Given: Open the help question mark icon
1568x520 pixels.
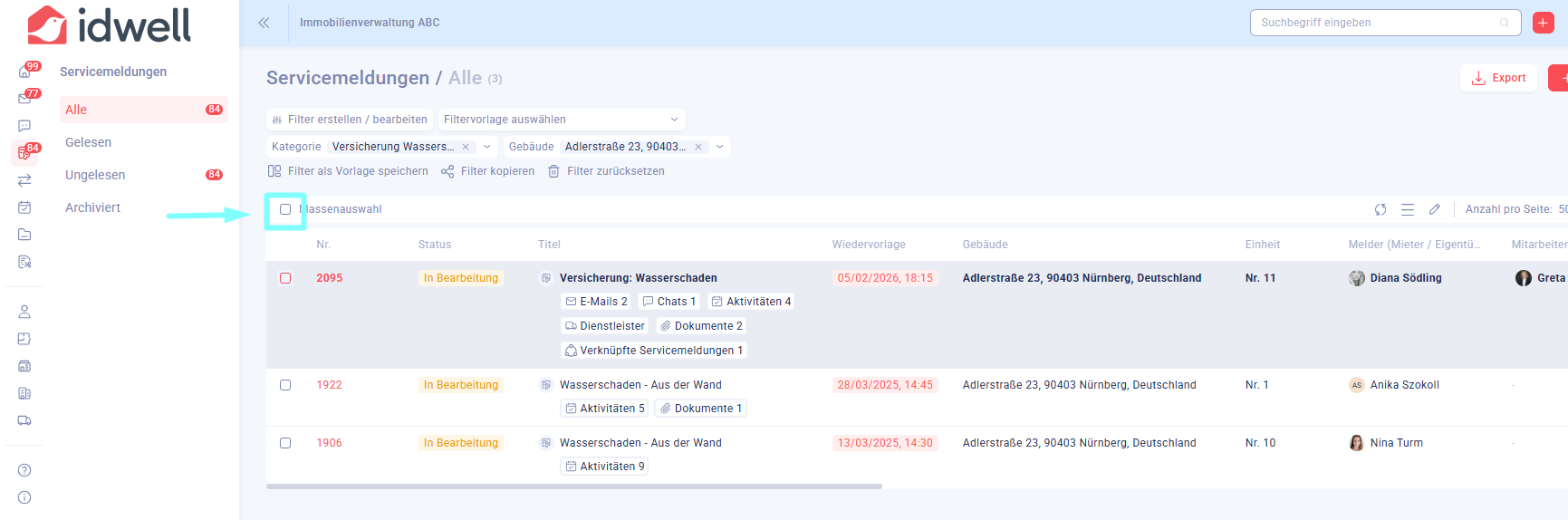Looking at the screenshot, I should pos(24,470).
